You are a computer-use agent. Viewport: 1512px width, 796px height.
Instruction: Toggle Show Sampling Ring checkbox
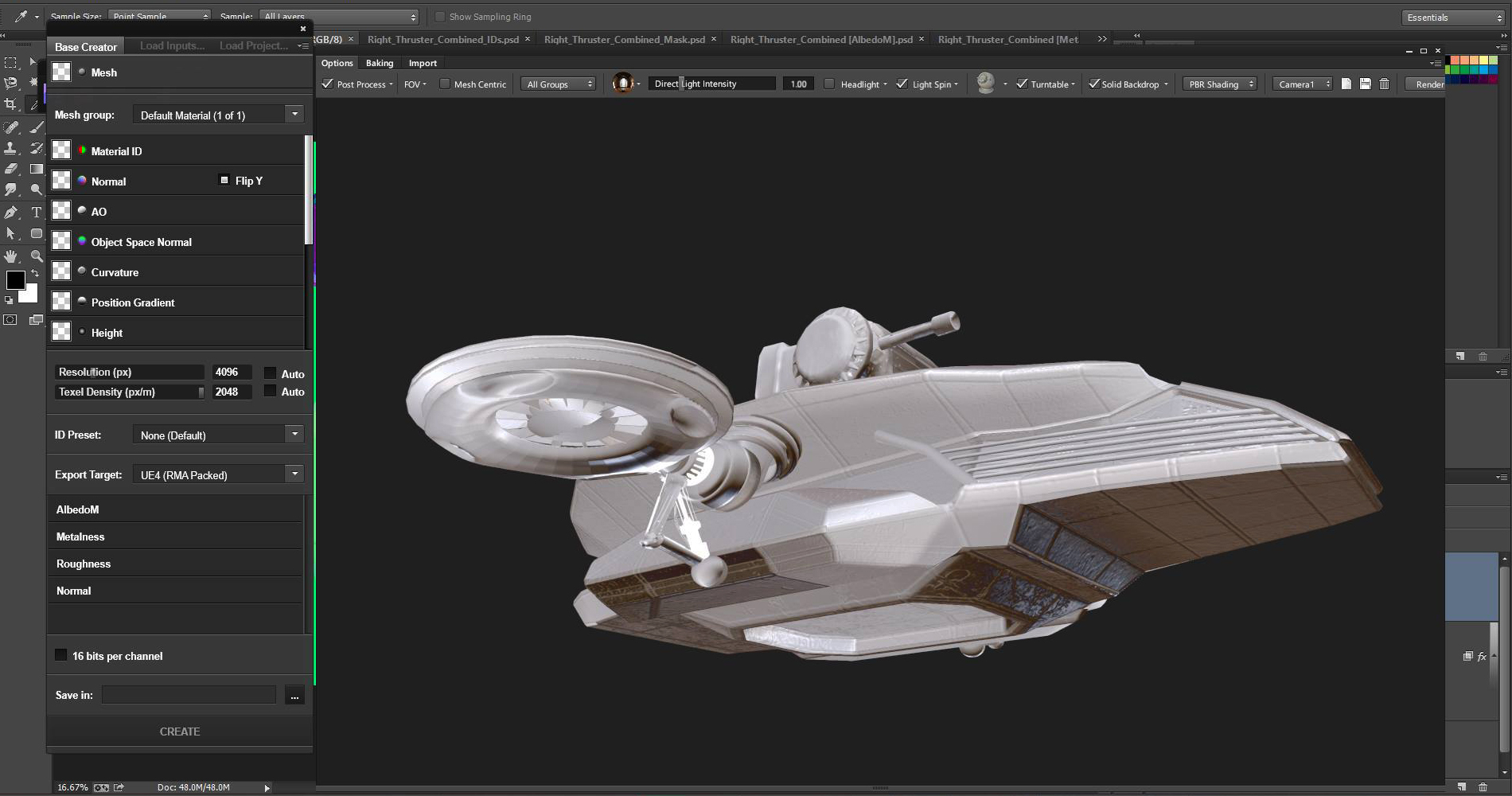coord(440,17)
